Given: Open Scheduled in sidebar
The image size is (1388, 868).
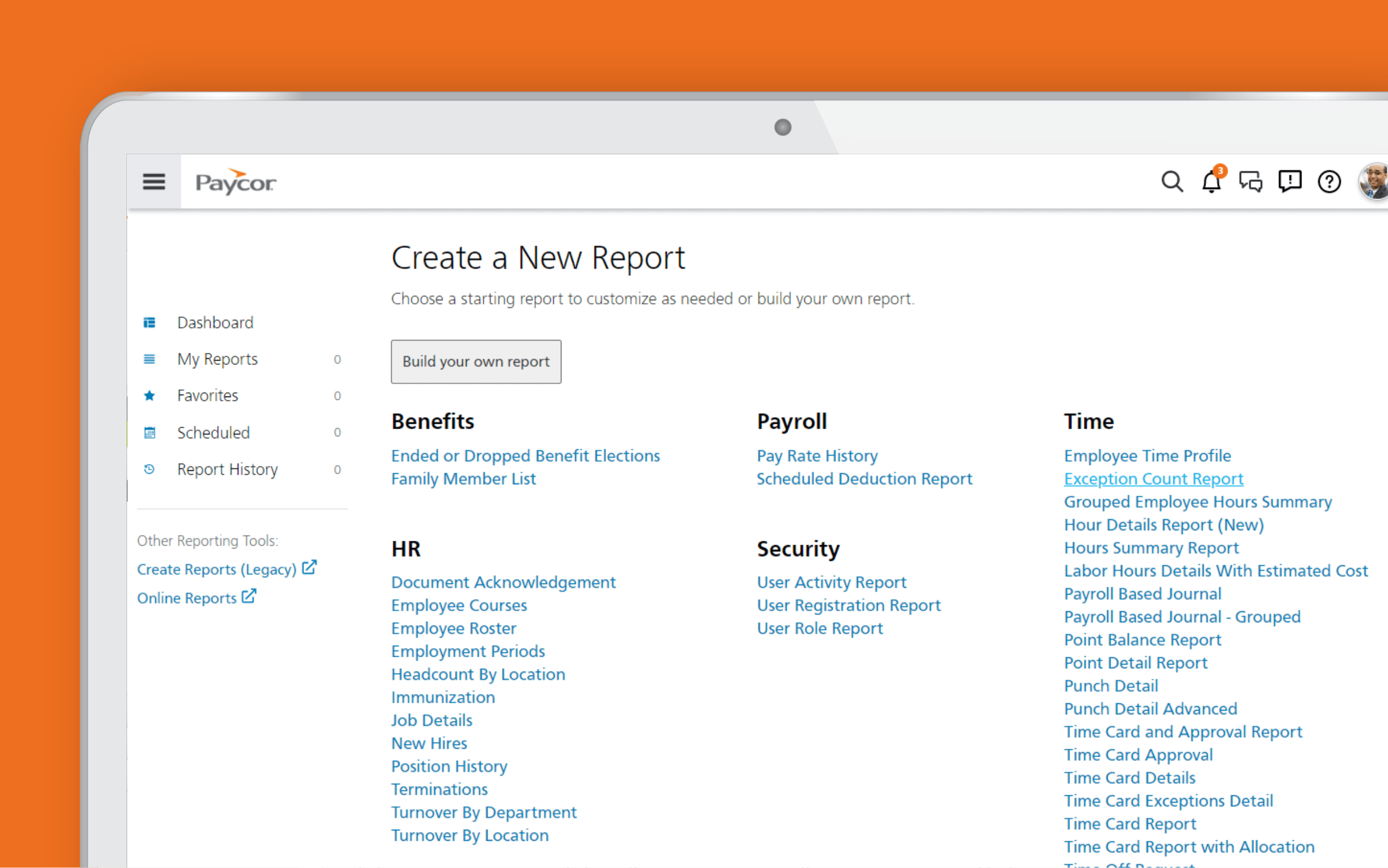Looking at the screenshot, I should (x=214, y=433).
